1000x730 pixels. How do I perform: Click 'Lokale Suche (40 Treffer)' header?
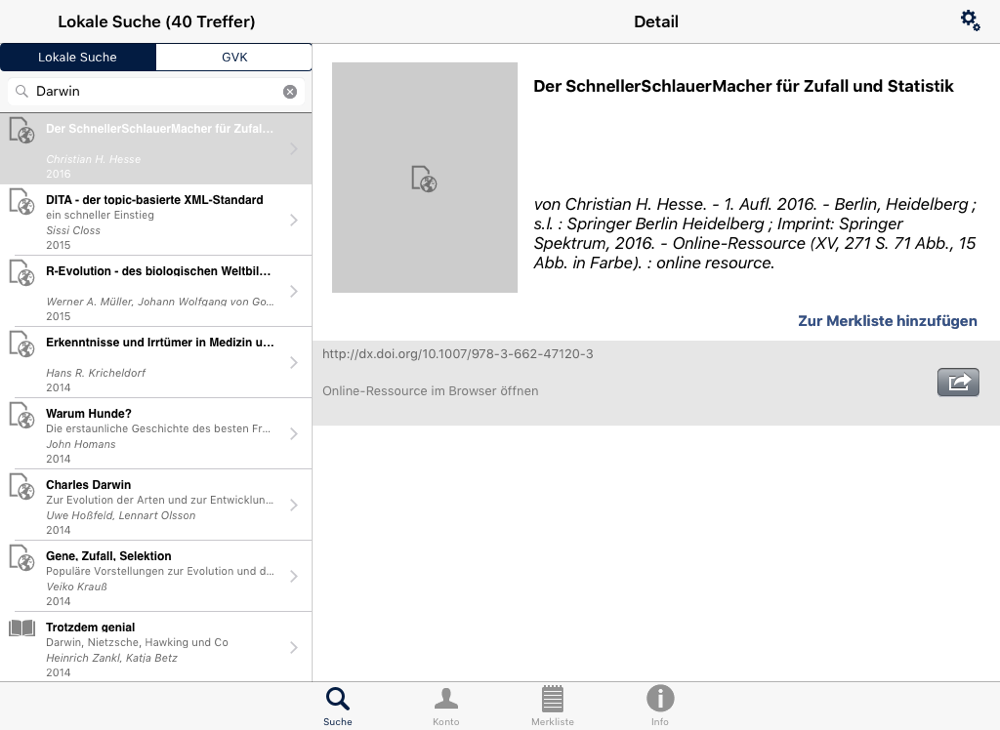point(156,22)
